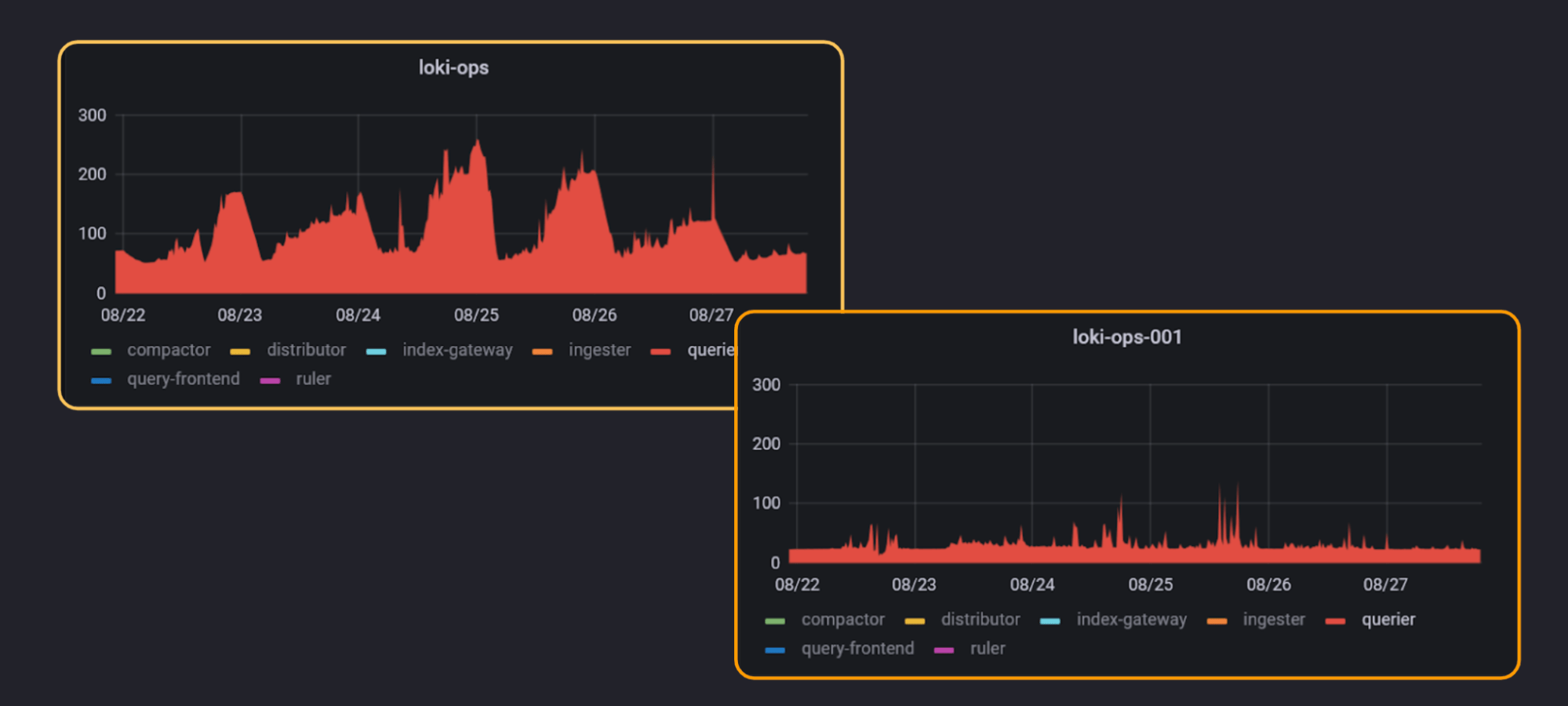Select the distributor legend label in loki-ops-001

[x=980, y=620]
